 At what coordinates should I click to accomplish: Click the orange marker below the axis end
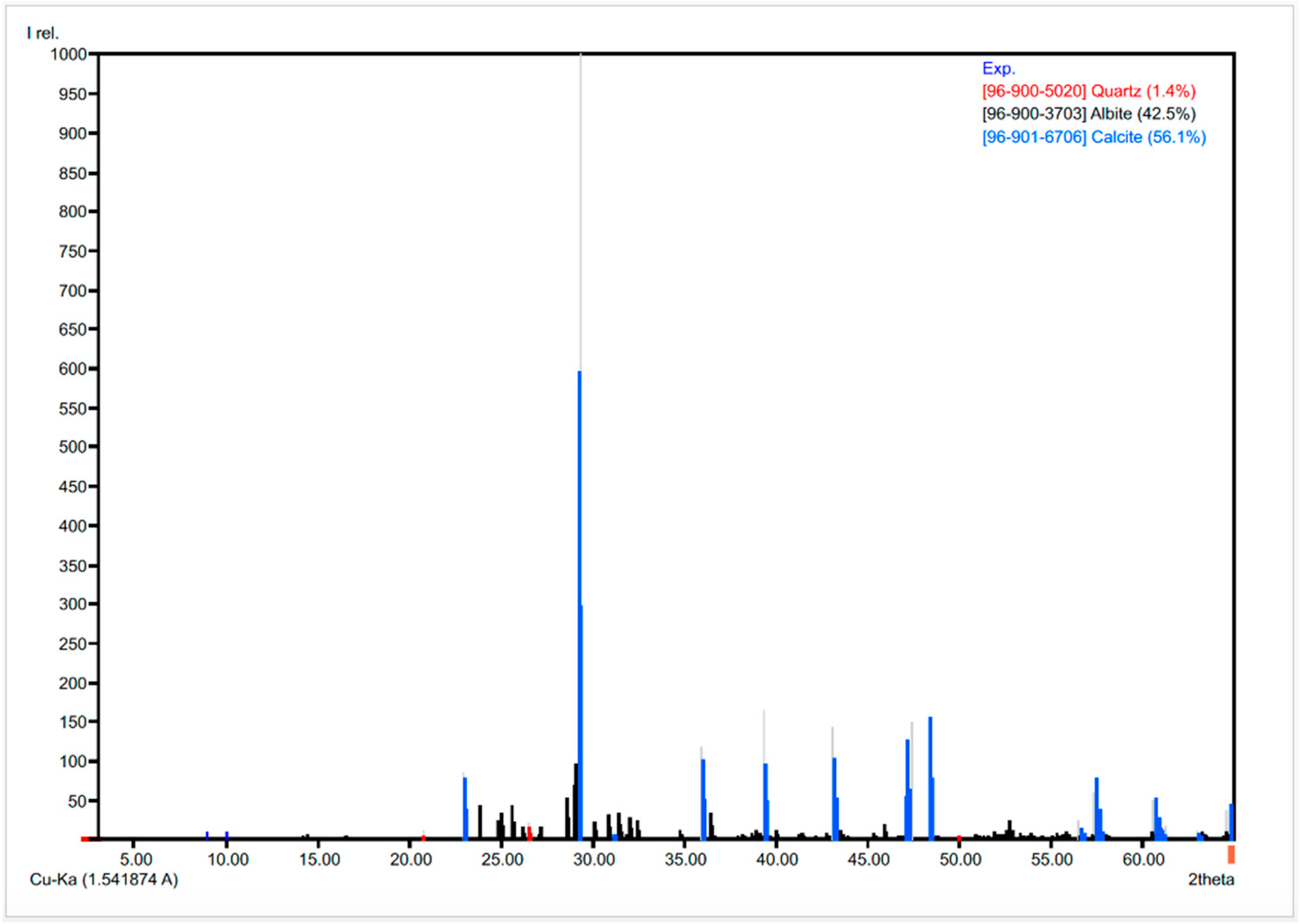click(1230, 854)
